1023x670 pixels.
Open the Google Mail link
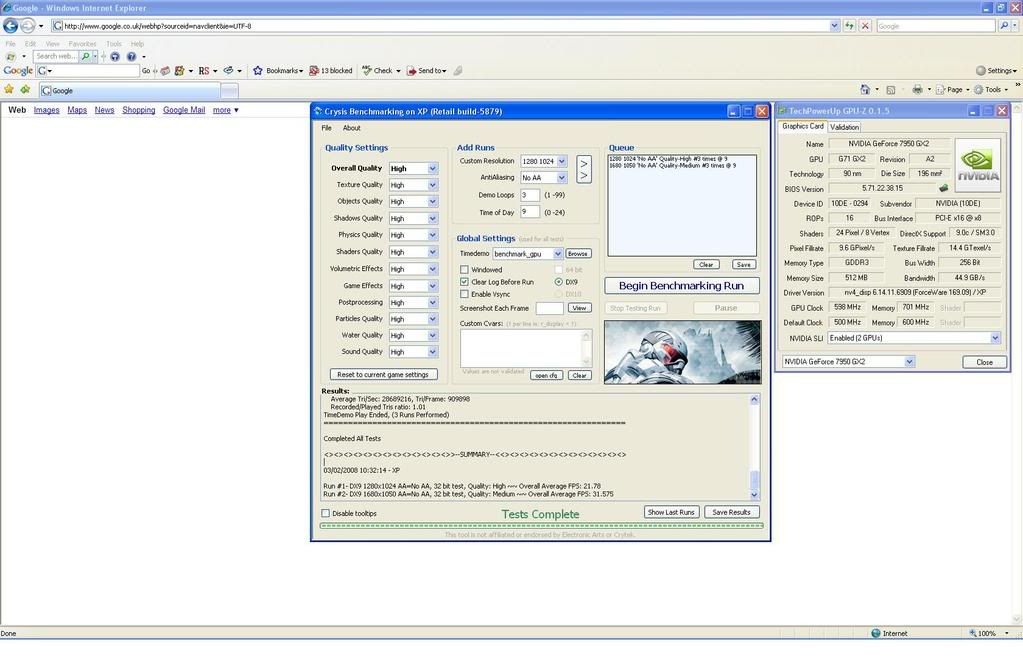(x=184, y=110)
